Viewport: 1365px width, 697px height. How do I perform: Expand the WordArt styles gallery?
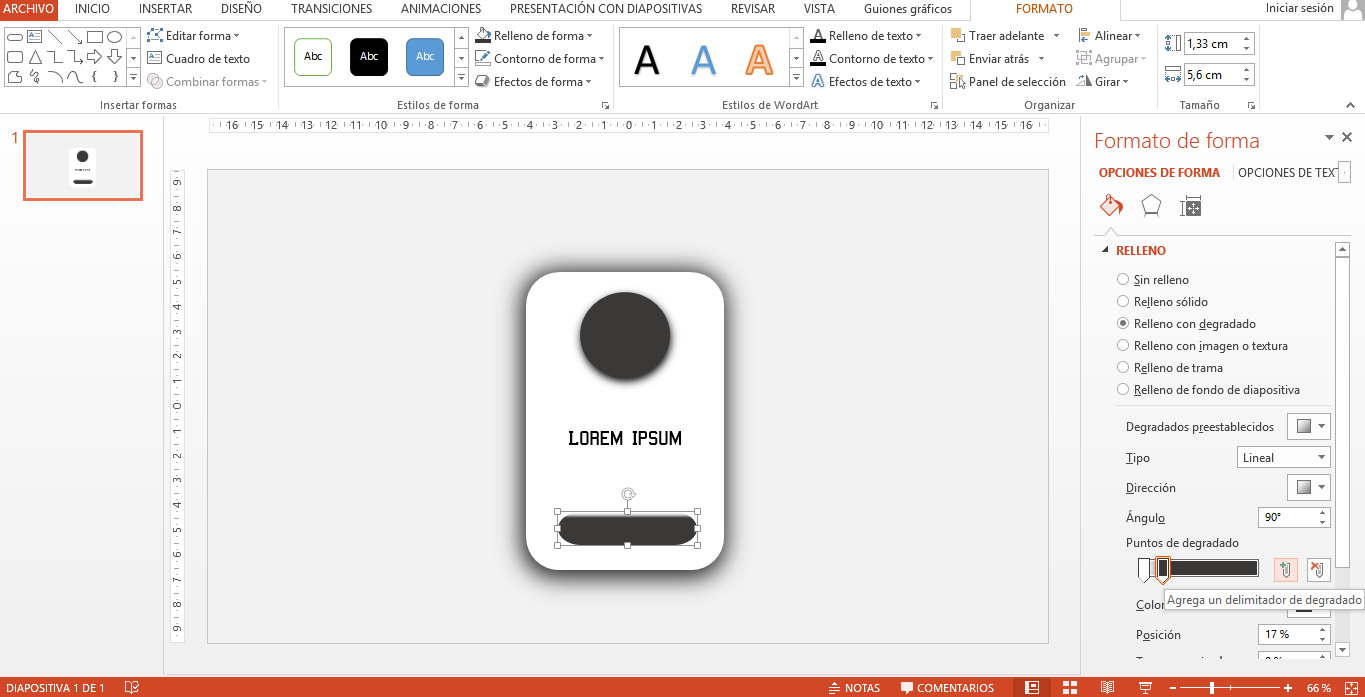point(798,78)
